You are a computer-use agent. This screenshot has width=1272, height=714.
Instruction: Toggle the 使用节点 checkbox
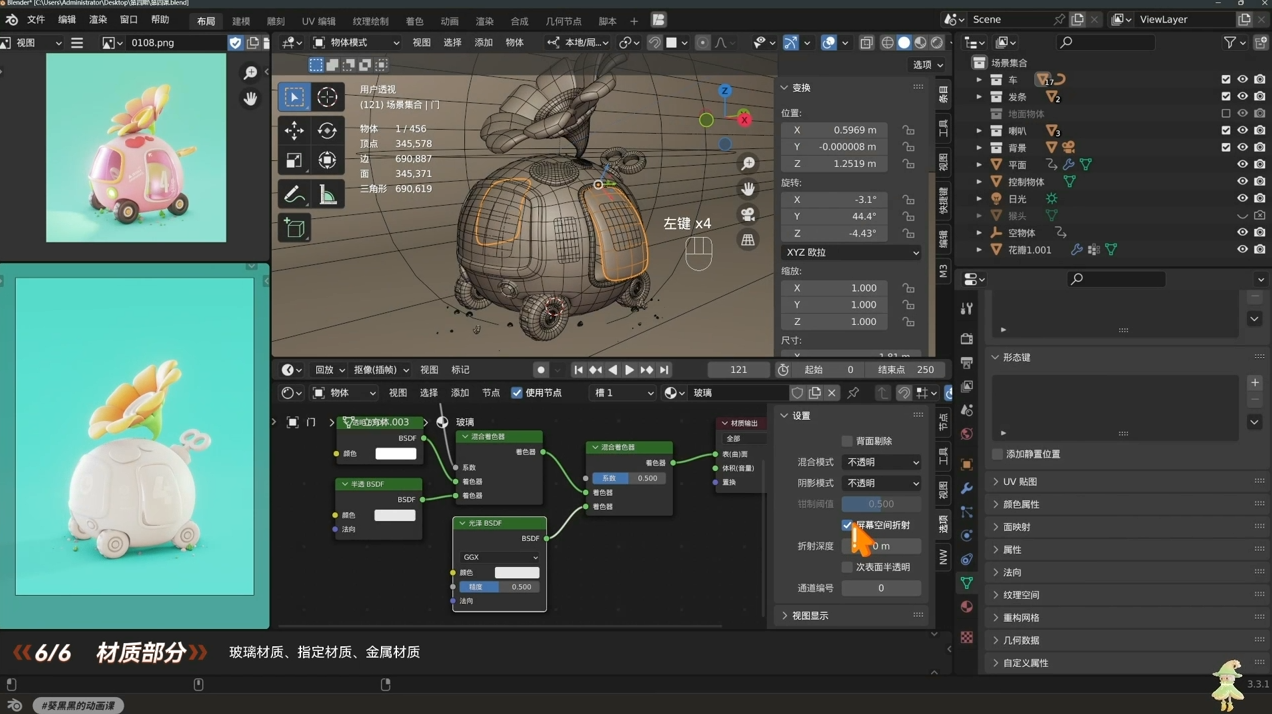(517, 393)
